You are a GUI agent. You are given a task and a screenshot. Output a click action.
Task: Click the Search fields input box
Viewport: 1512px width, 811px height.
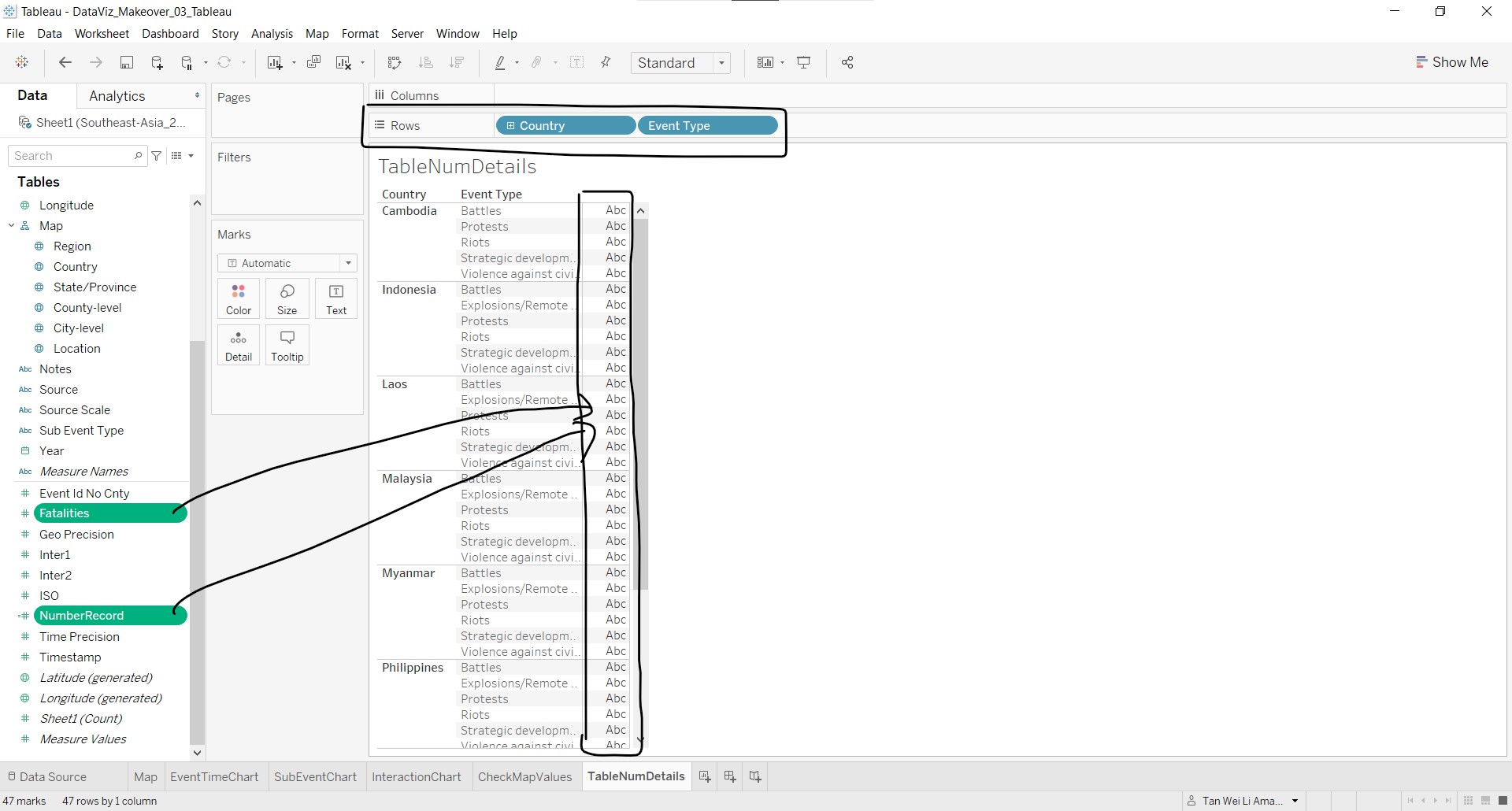[x=72, y=156]
